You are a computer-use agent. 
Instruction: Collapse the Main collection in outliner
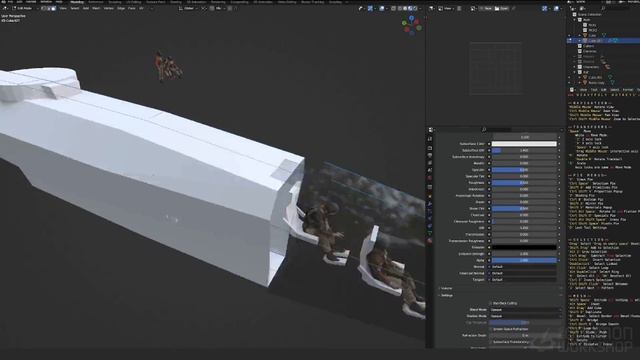tap(575, 20)
